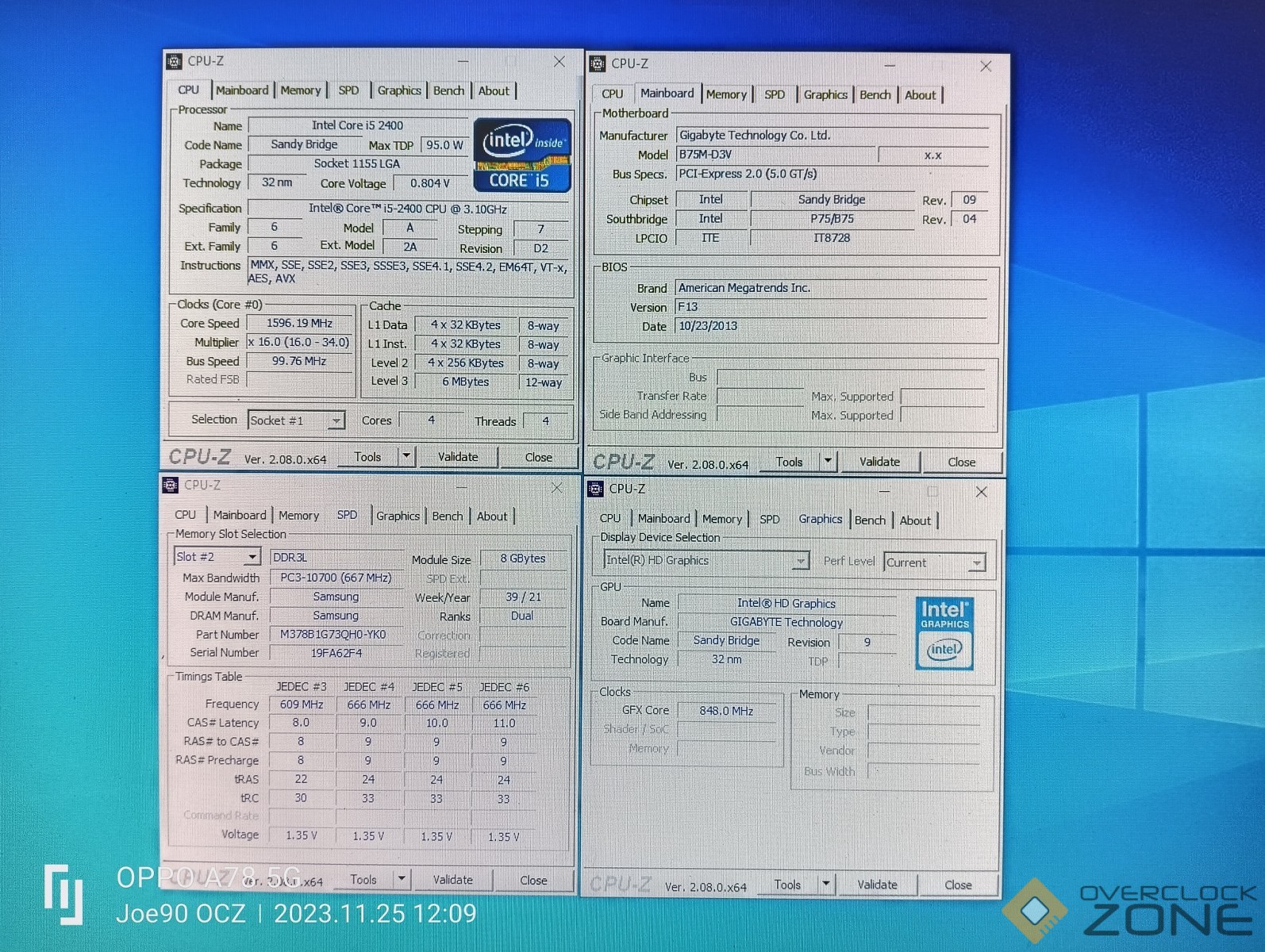Screen dimensions: 1265x952
Task: Click the Multiplier value x 16.0
Action: coord(299,342)
